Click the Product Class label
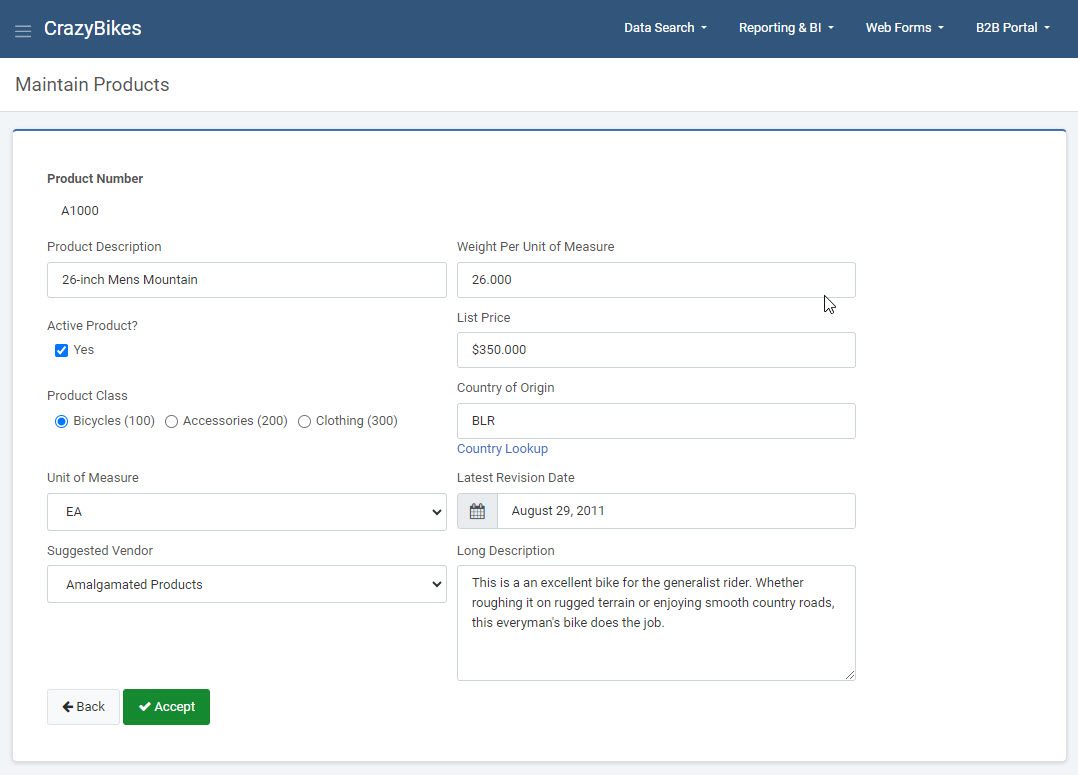Image resolution: width=1078 pixels, height=775 pixels. pyautogui.click(x=87, y=395)
